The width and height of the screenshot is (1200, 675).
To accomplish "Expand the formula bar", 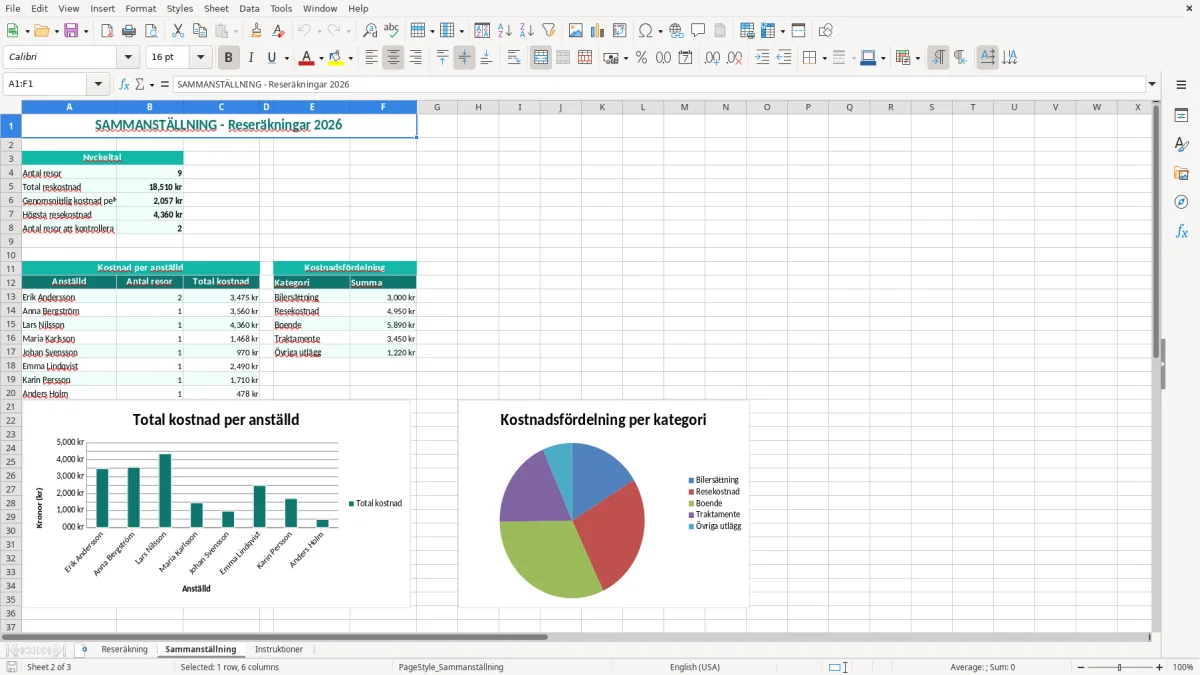I will click(1152, 84).
